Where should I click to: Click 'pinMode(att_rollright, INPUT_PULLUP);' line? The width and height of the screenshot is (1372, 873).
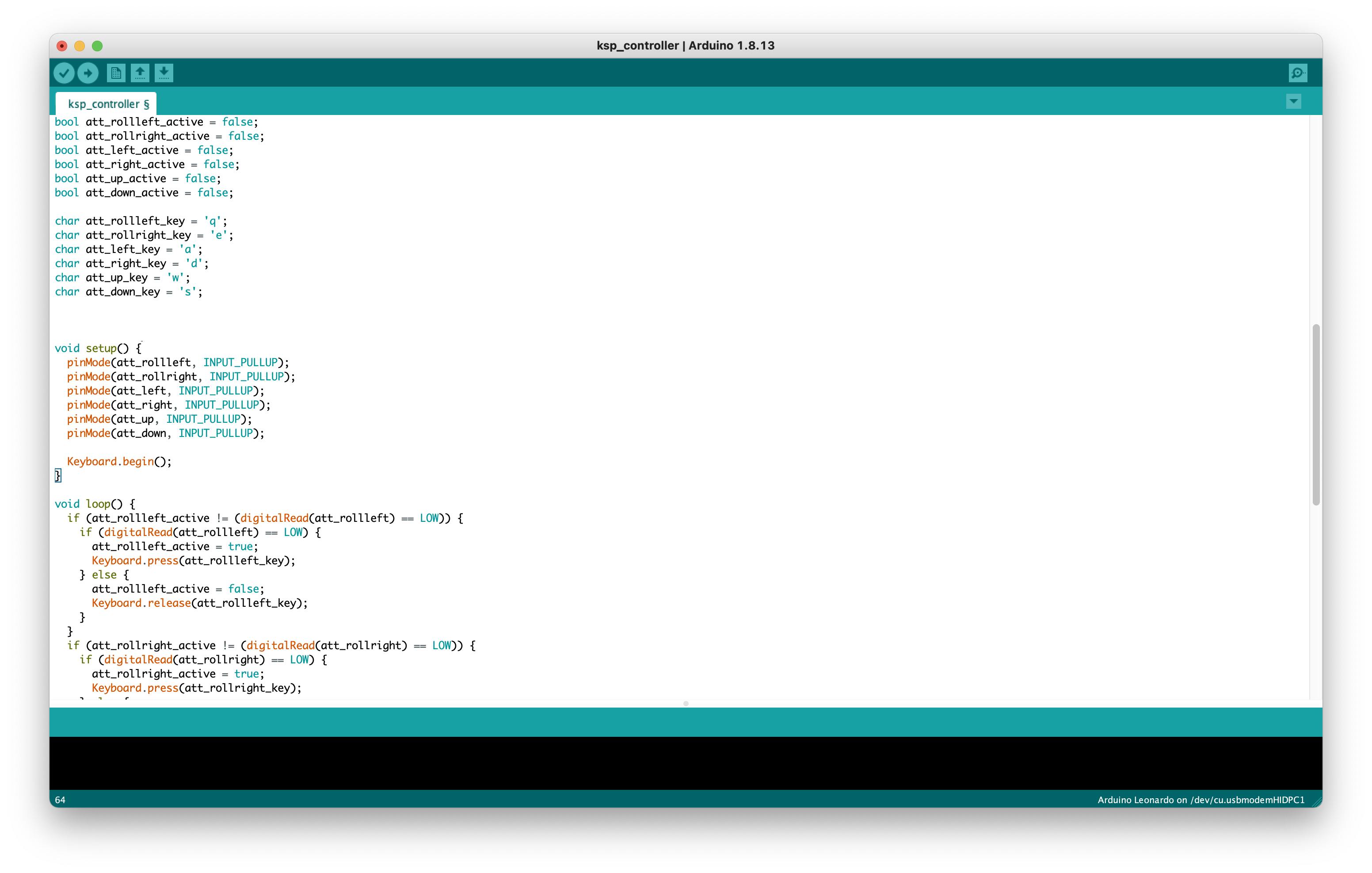point(181,376)
